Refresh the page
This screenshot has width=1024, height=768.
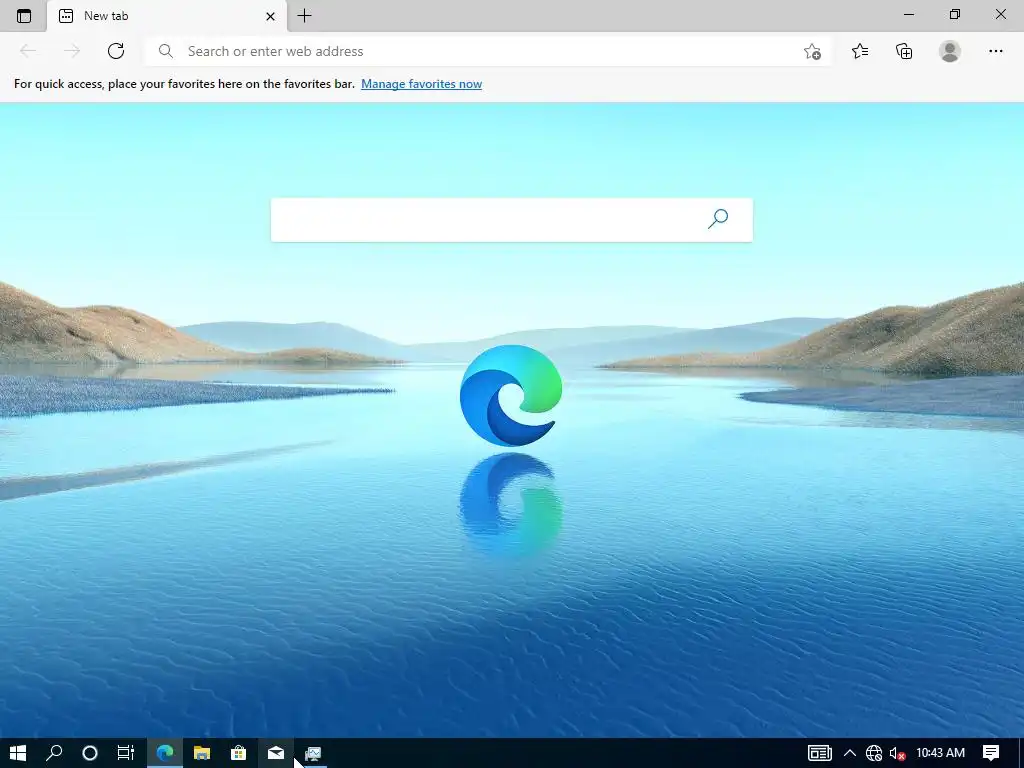coord(116,51)
